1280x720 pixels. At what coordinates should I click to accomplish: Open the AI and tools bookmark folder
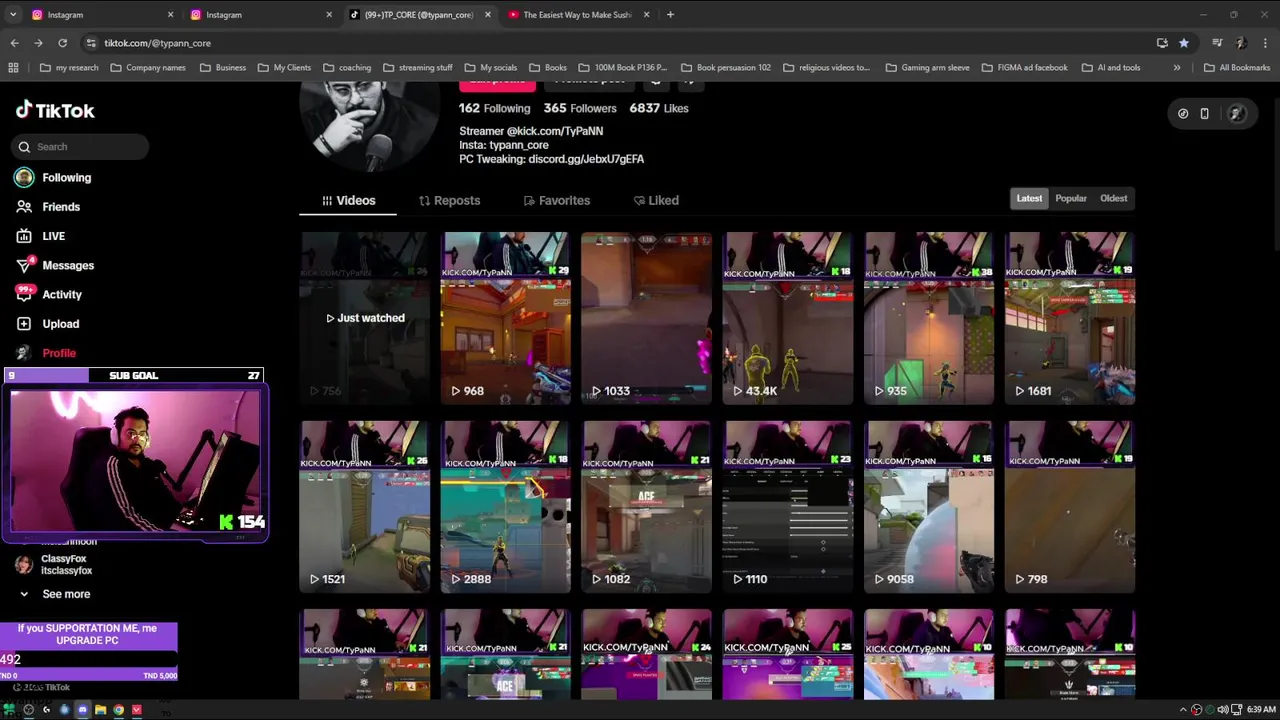(x=1110, y=68)
